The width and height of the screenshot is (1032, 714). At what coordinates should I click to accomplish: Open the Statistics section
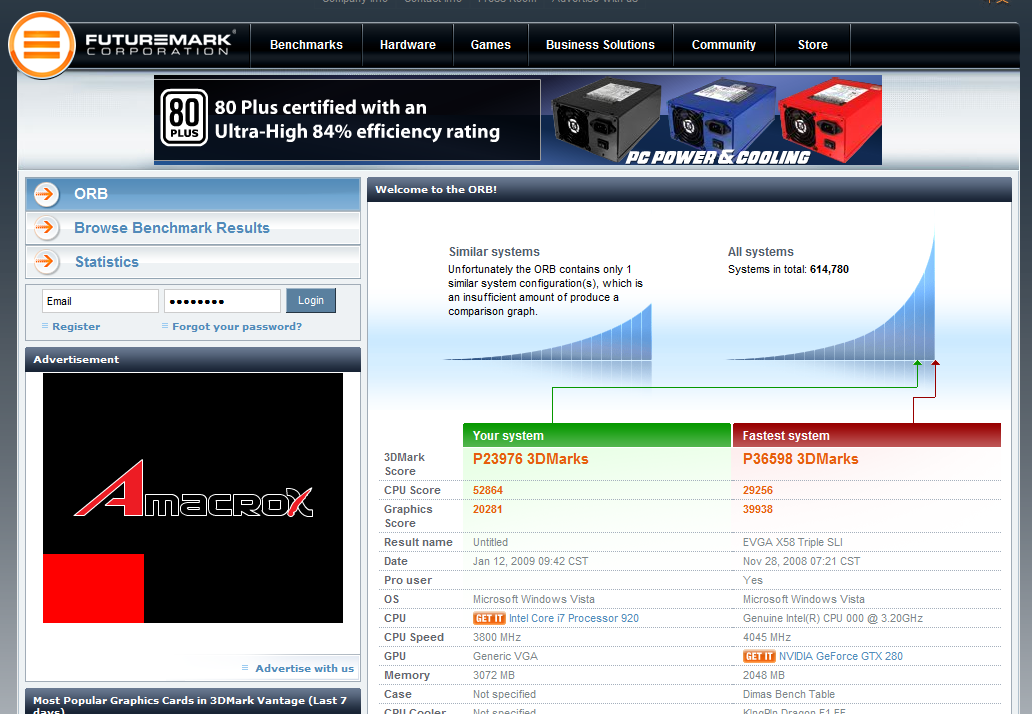193,262
